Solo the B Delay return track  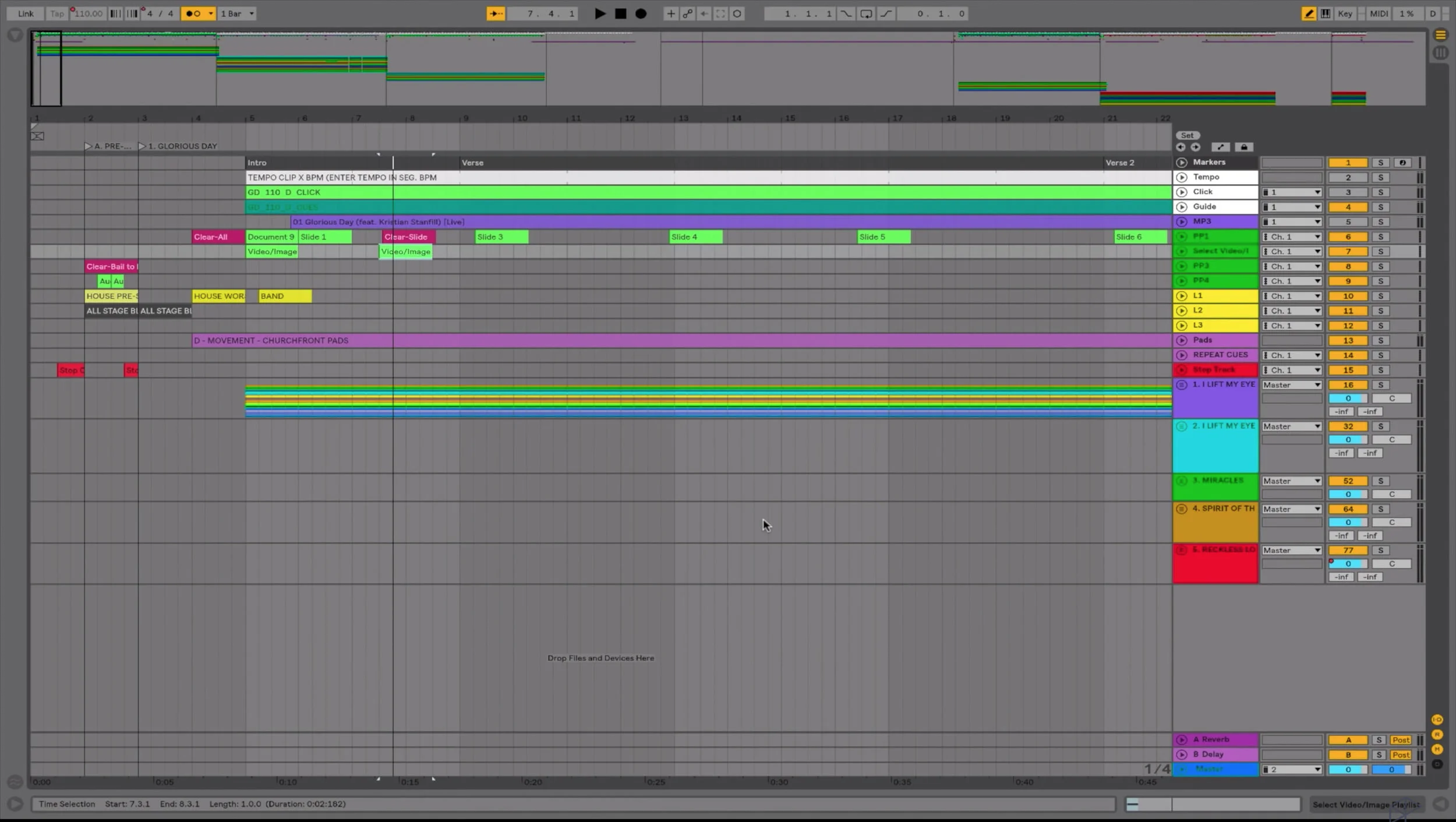[x=1379, y=754]
